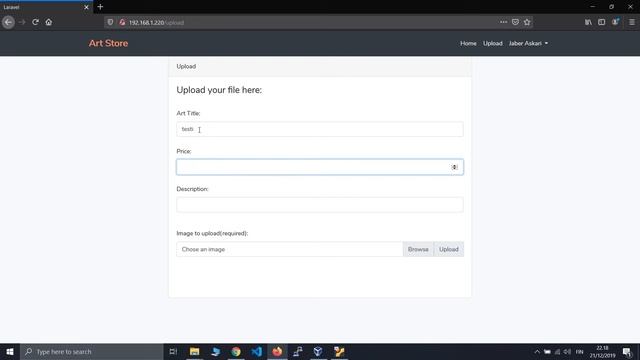Click the Choose an image file box
The width and height of the screenshot is (640, 360).
click(x=289, y=249)
